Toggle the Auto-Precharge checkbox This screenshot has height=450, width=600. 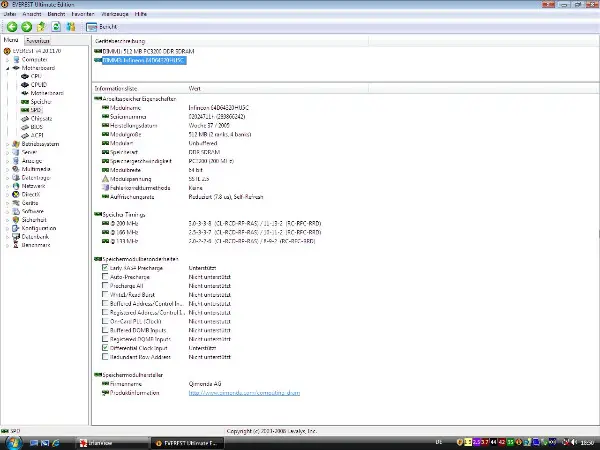(x=106, y=277)
